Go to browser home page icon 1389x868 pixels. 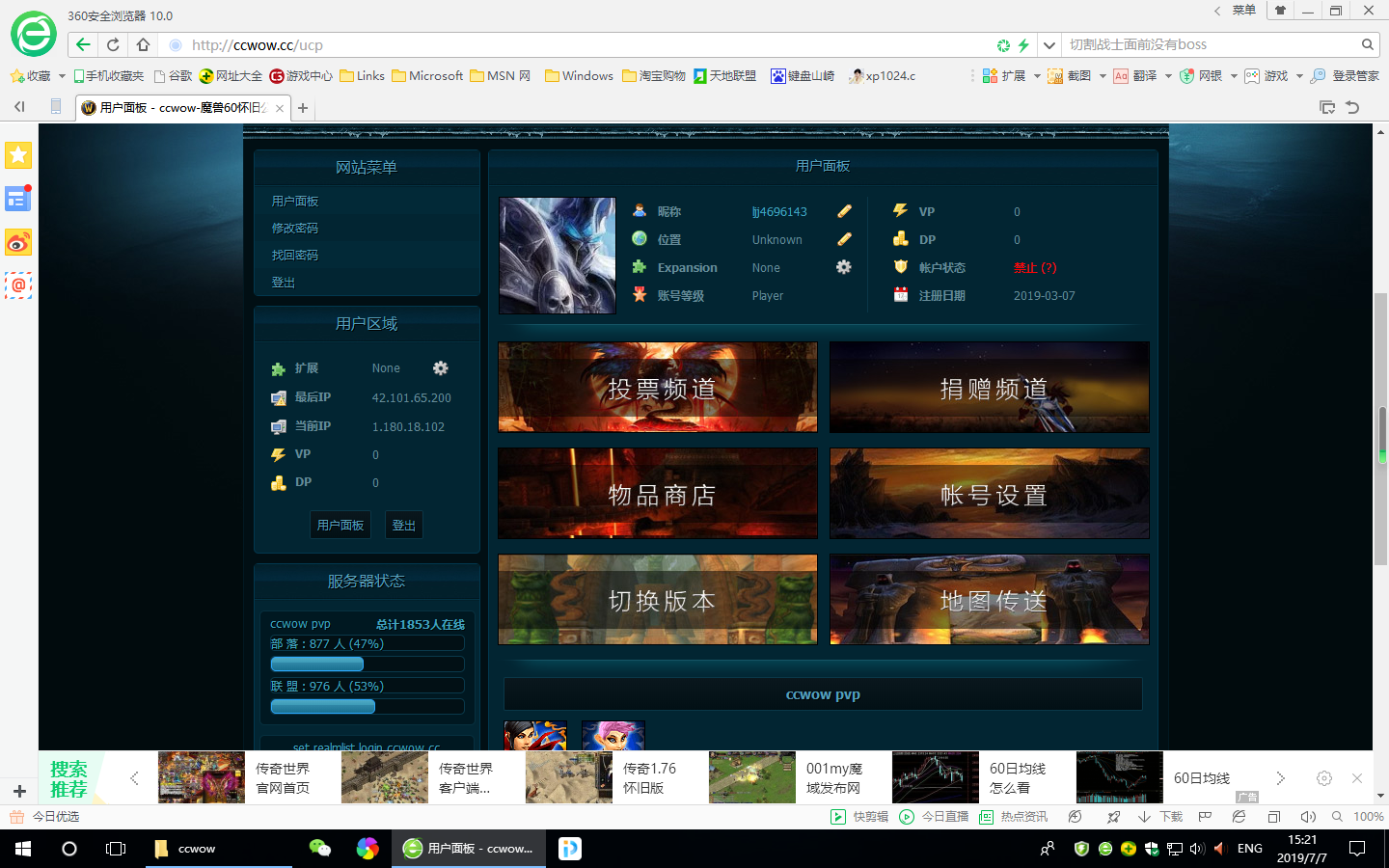pos(143,44)
